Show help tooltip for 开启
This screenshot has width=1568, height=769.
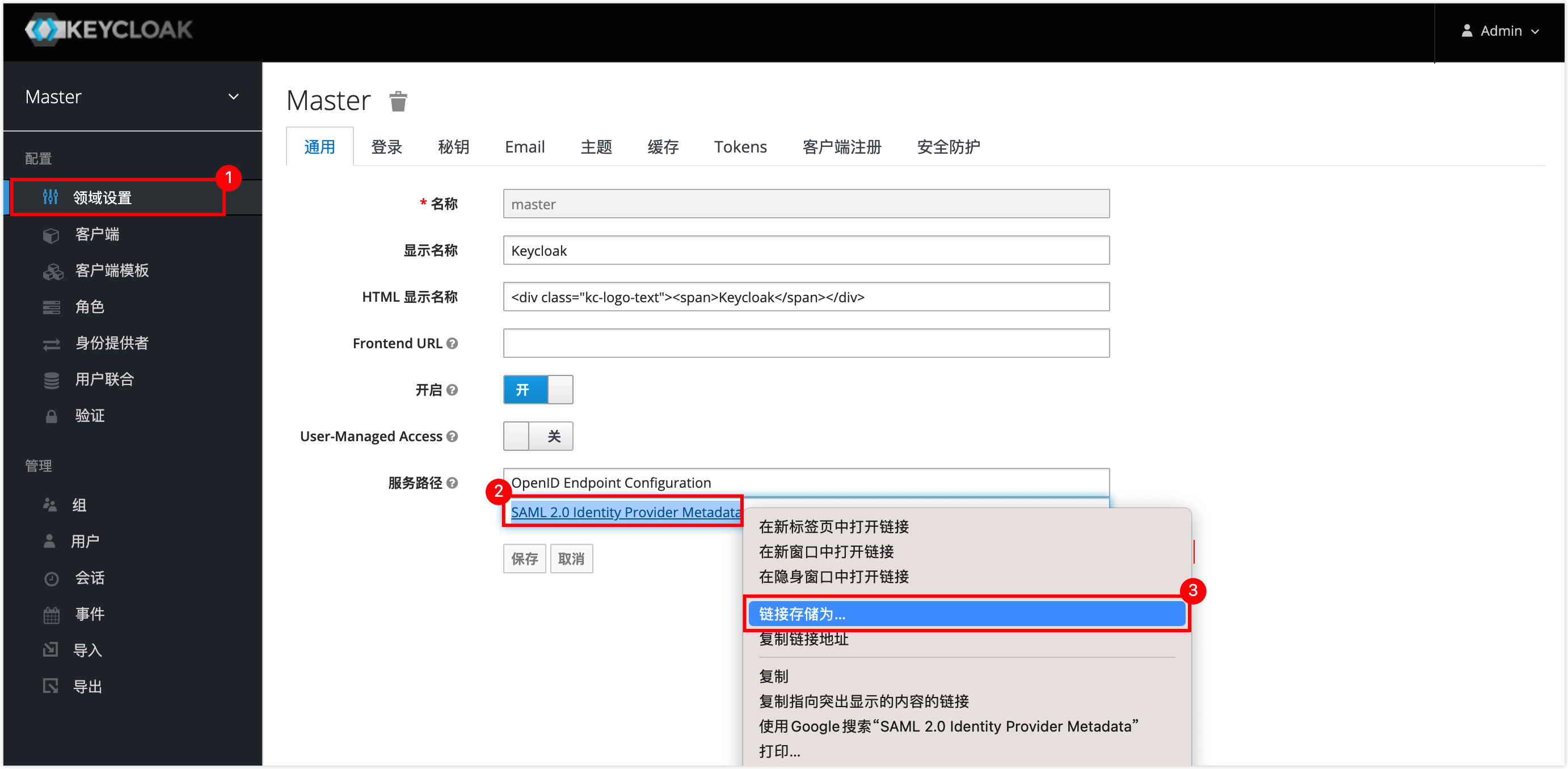click(x=452, y=390)
